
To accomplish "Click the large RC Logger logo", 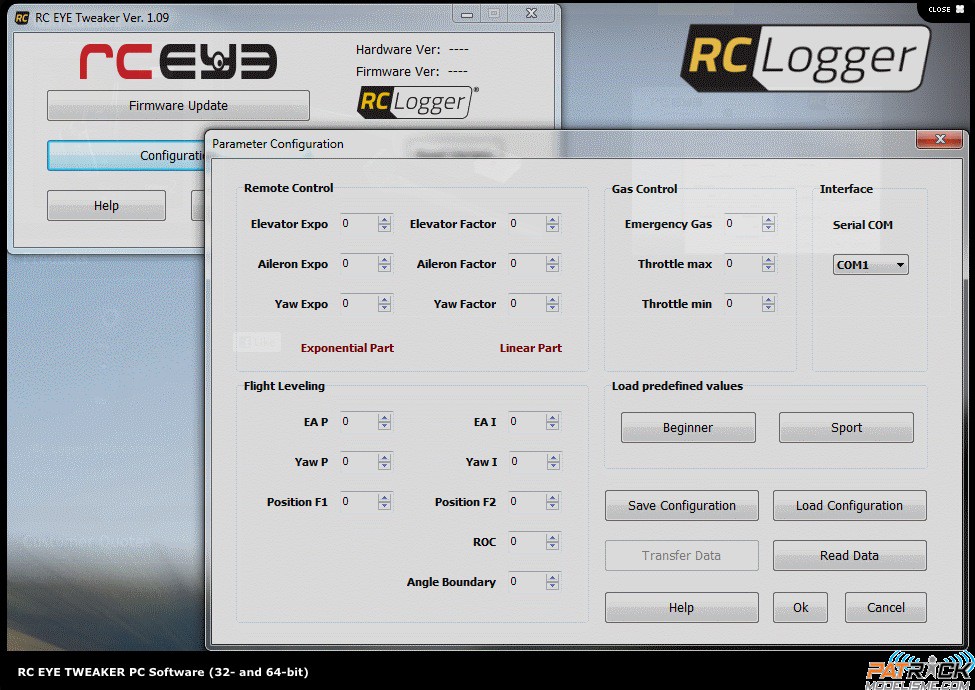I will tap(805, 58).
